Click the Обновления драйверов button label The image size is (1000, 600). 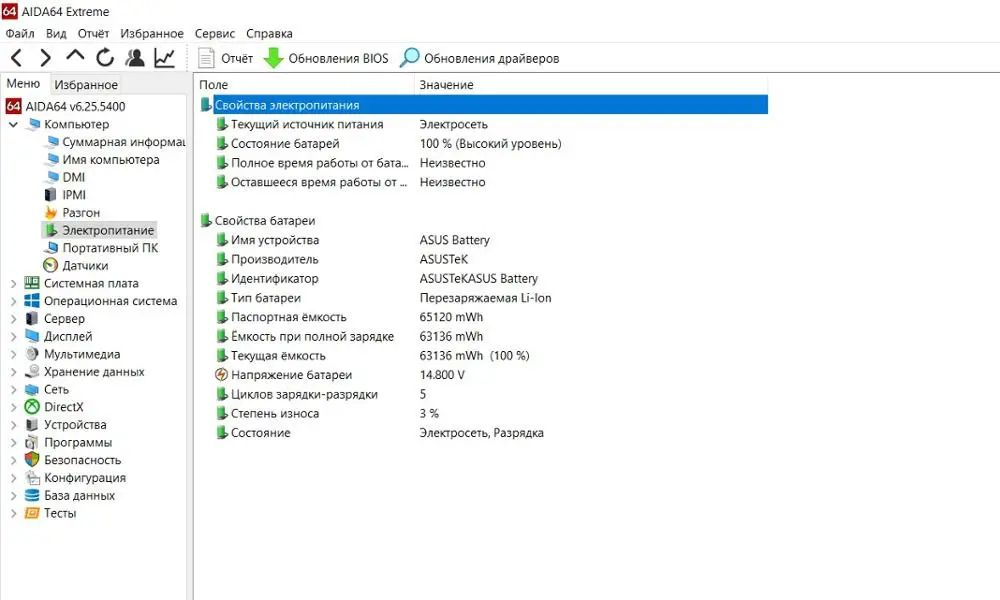(492, 58)
